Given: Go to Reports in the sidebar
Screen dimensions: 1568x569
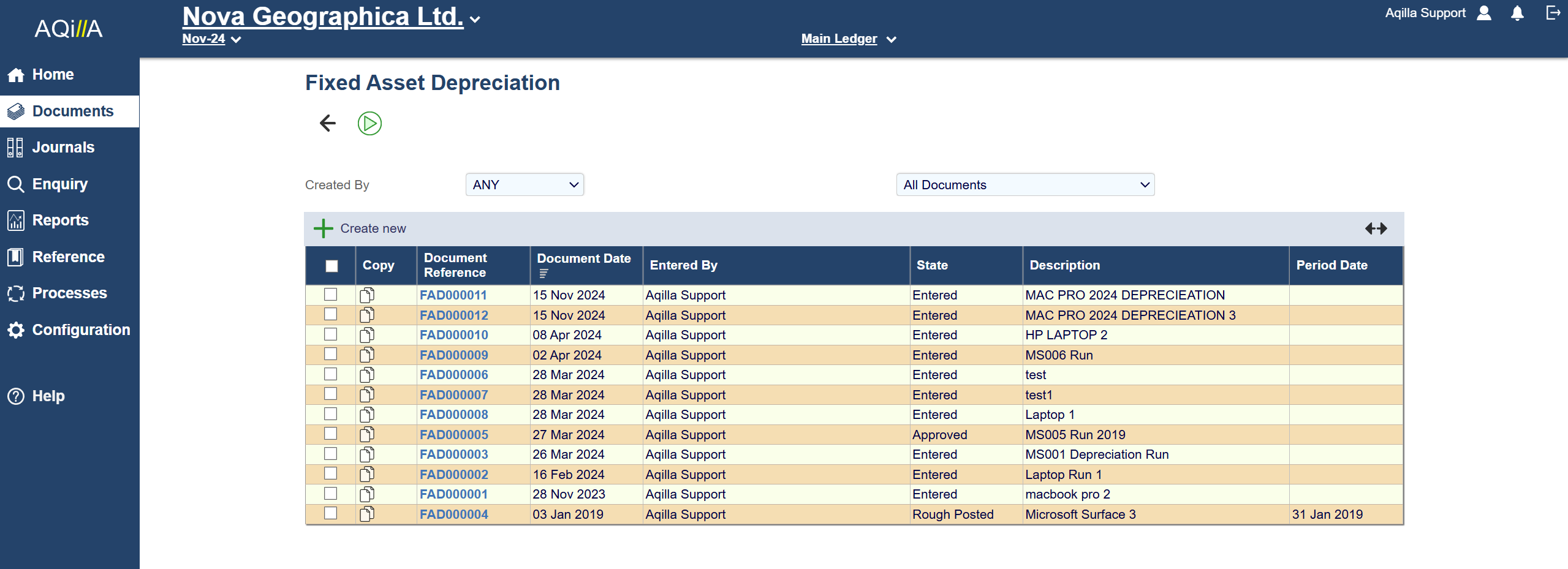Looking at the screenshot, I should coord(60,220).
